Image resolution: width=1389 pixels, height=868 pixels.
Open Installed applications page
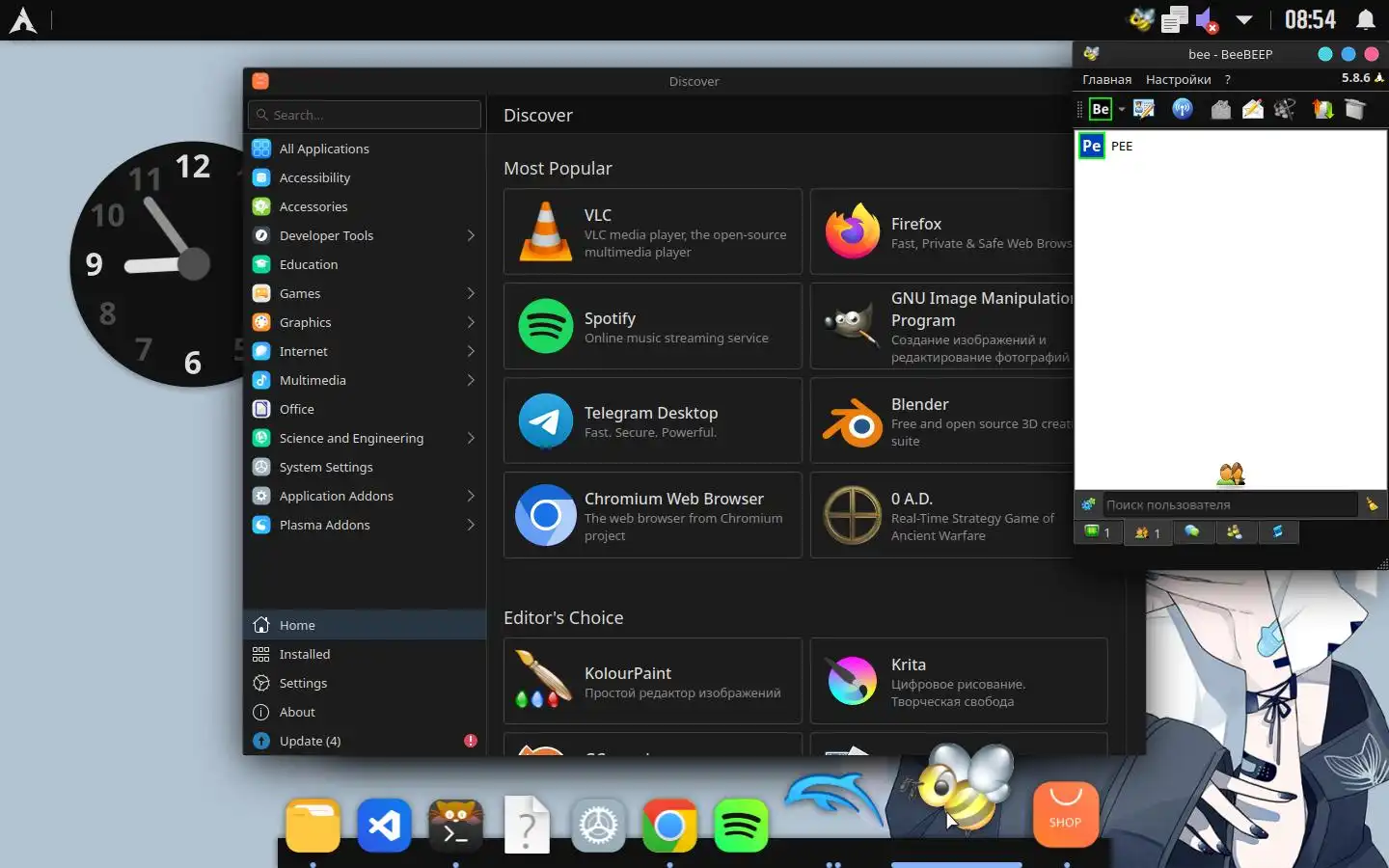tap(365, 654)
